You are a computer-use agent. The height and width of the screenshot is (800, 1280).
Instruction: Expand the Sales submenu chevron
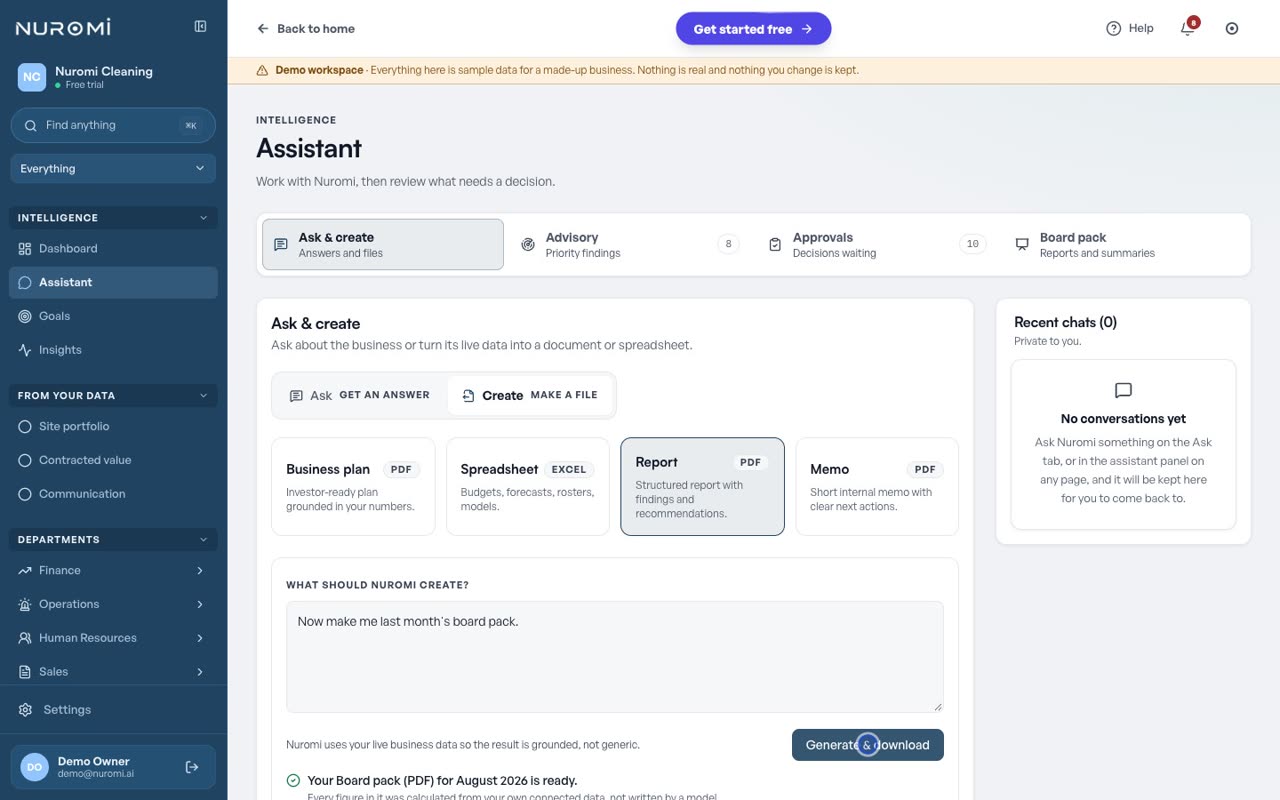[x=200, y=672]
